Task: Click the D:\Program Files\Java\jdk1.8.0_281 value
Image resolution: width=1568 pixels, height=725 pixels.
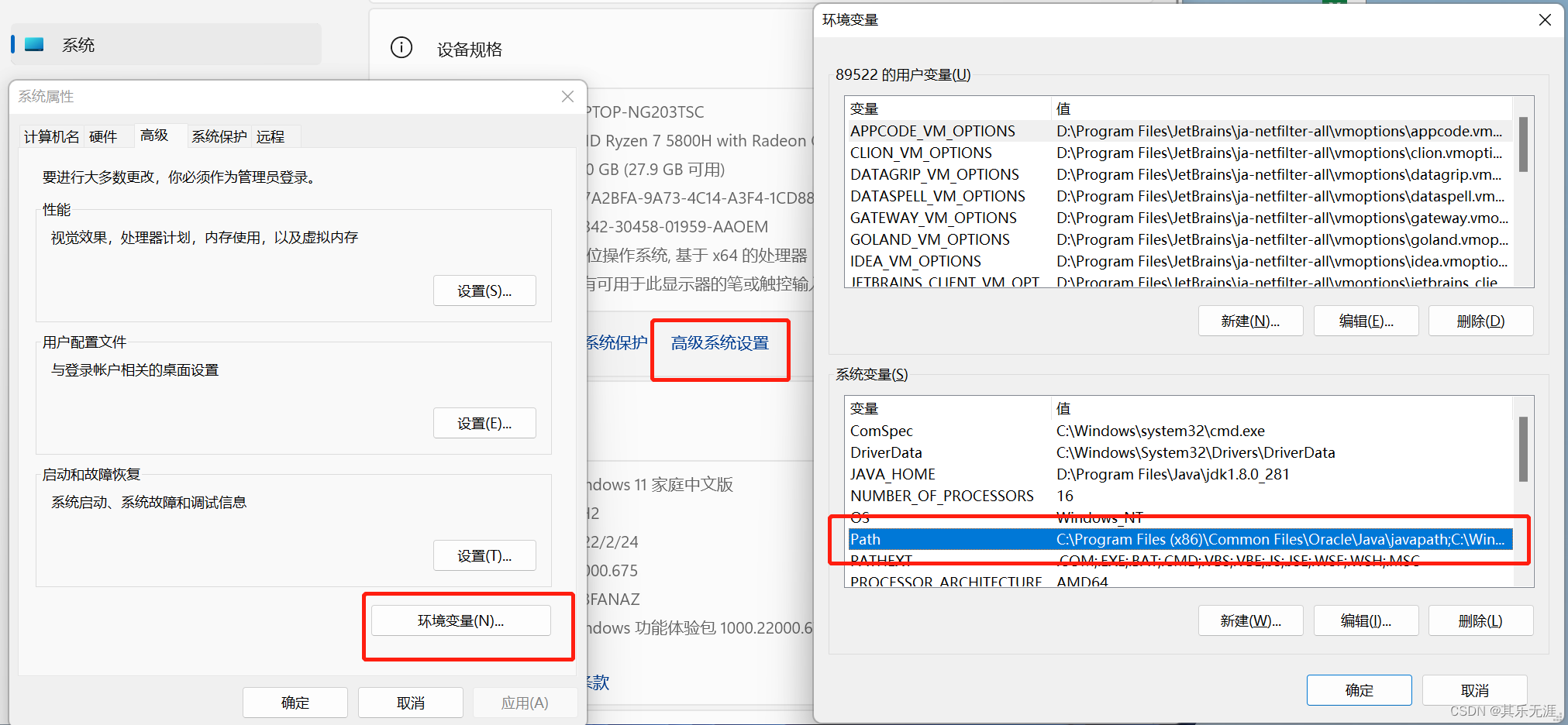Action: click(1173, 474)
